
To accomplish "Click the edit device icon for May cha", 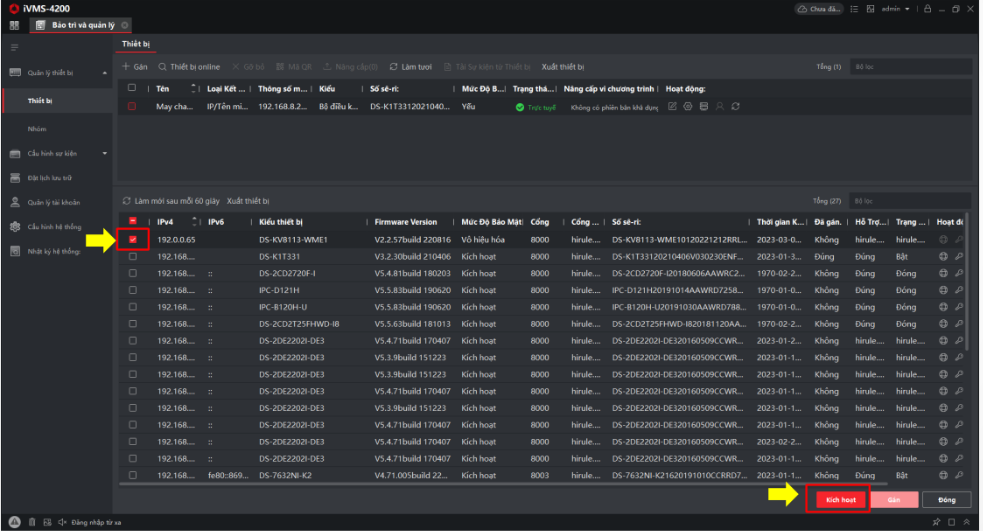I will click(672, 106).
